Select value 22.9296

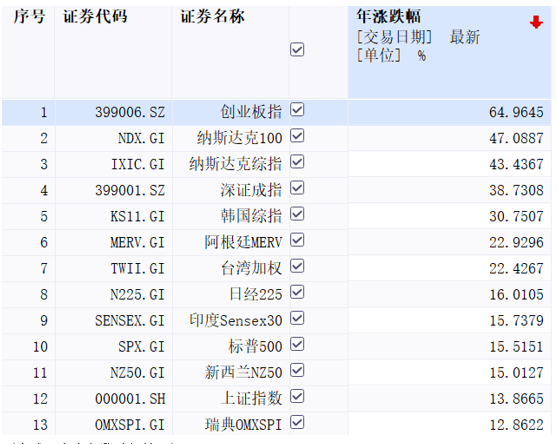click(x=516, y=243)
